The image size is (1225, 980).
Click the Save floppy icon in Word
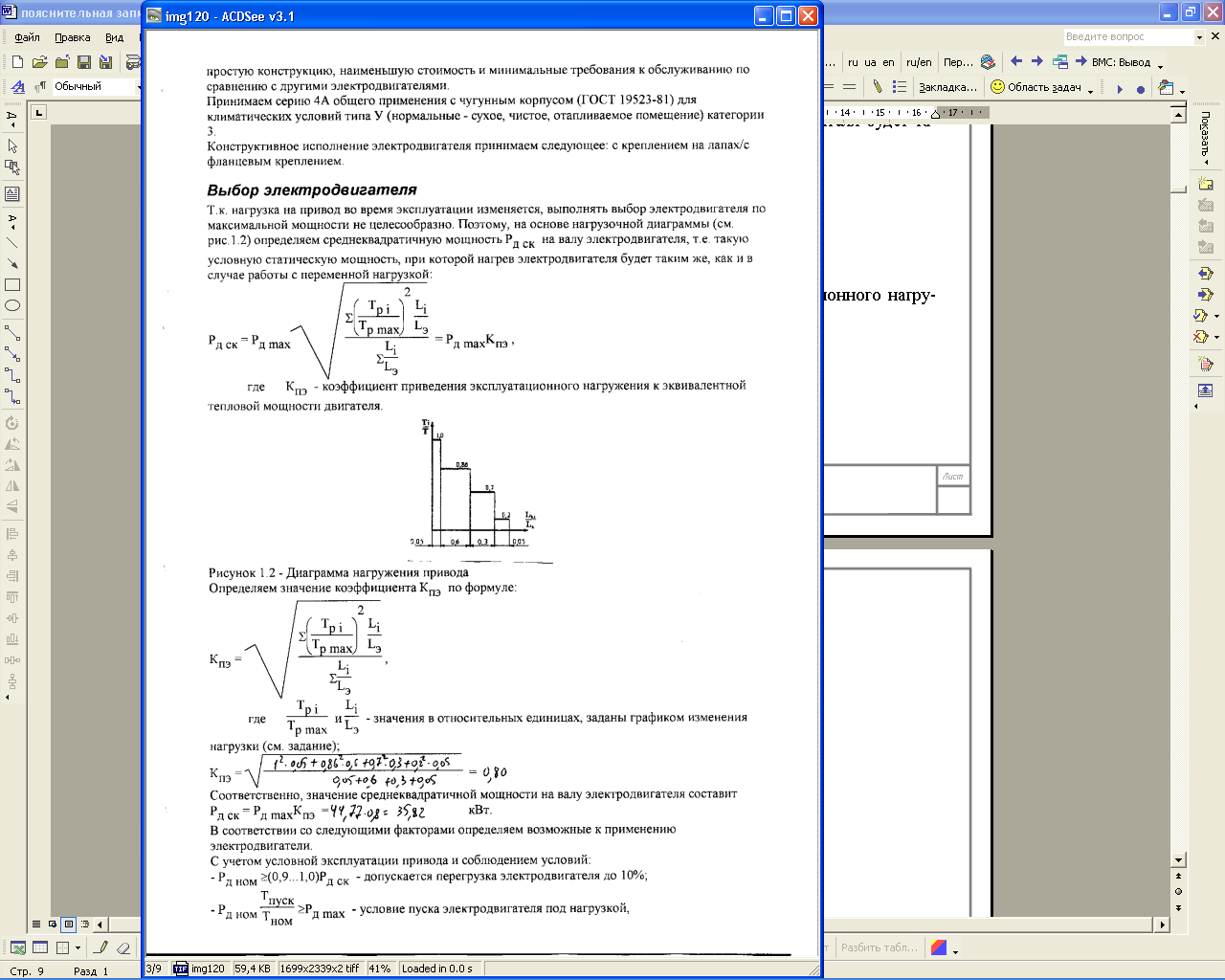(x=84, y=62)
